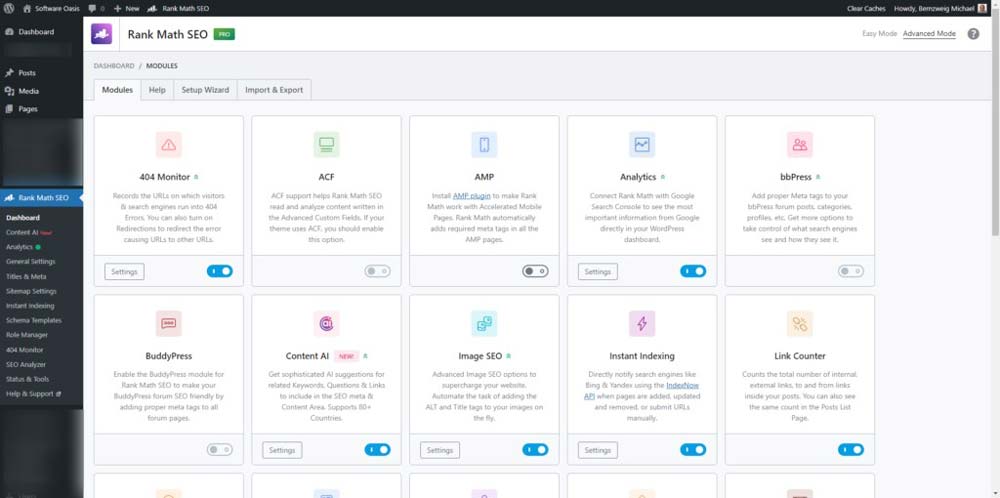Open the comments bubble icon in admin bar
The height and width of the screenshot is (498, 1000).
92,8
